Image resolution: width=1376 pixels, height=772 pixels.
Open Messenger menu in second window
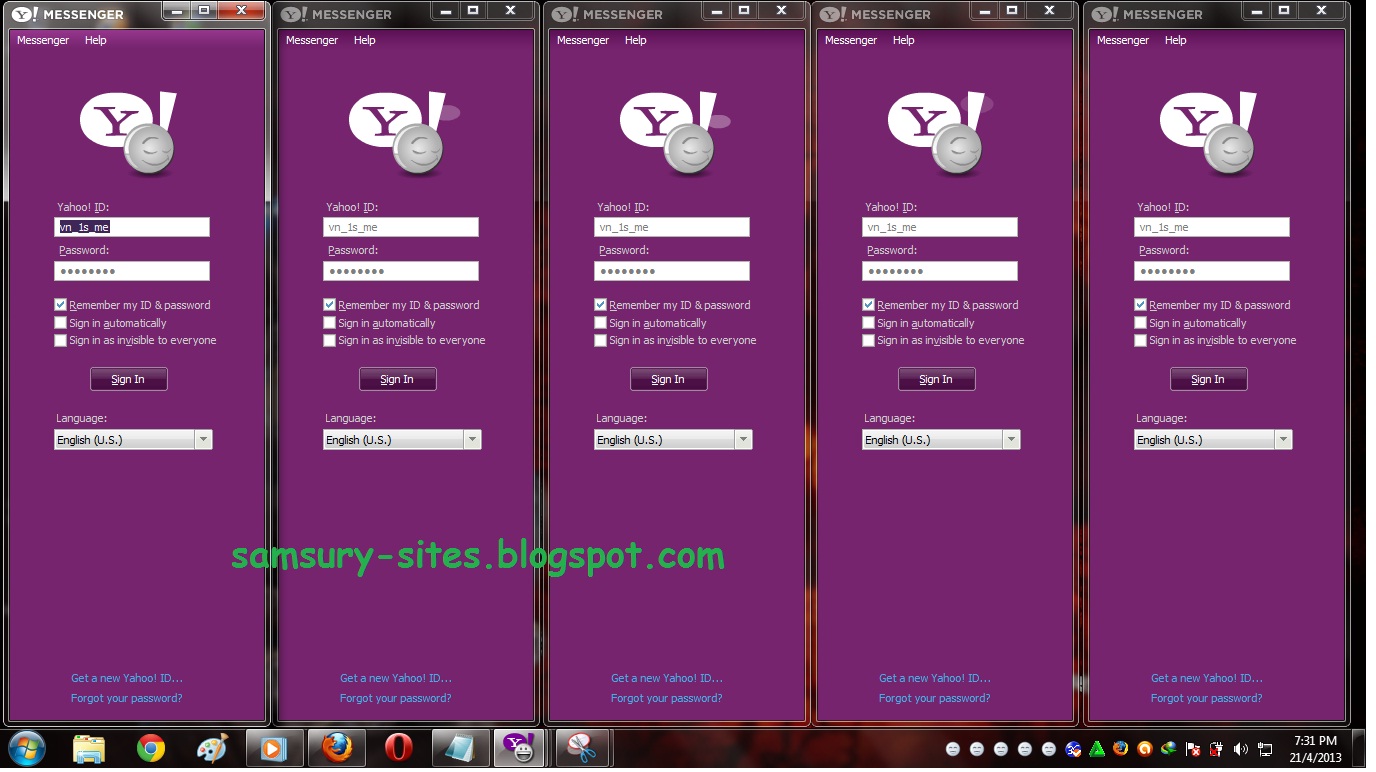(x=312, y=40)
